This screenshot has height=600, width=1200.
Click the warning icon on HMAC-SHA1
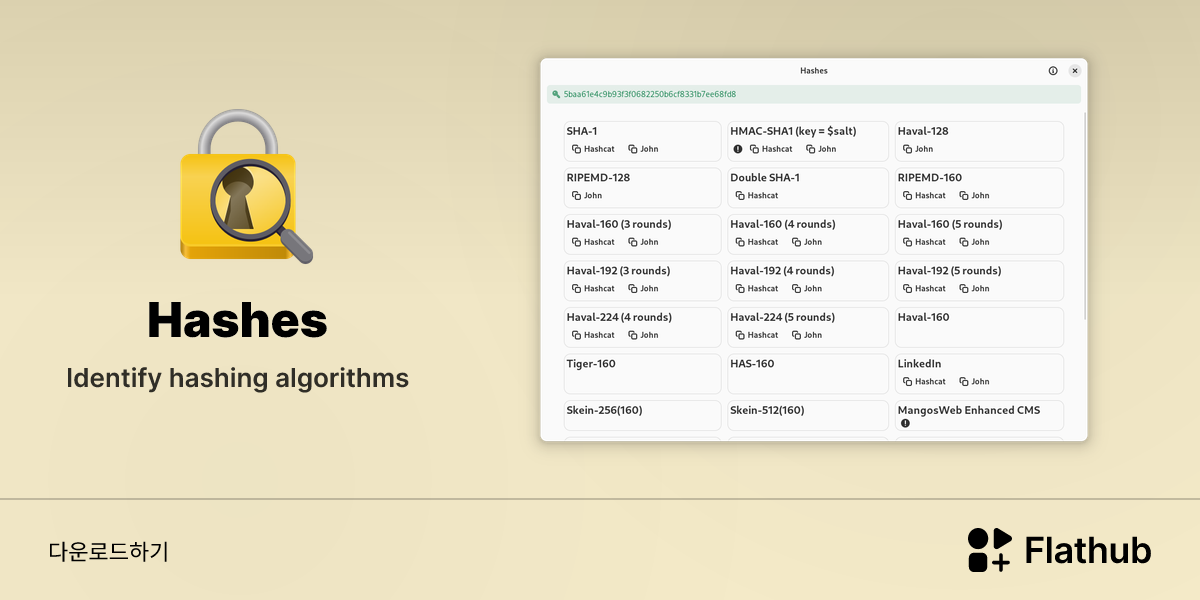tap(738, 149)
